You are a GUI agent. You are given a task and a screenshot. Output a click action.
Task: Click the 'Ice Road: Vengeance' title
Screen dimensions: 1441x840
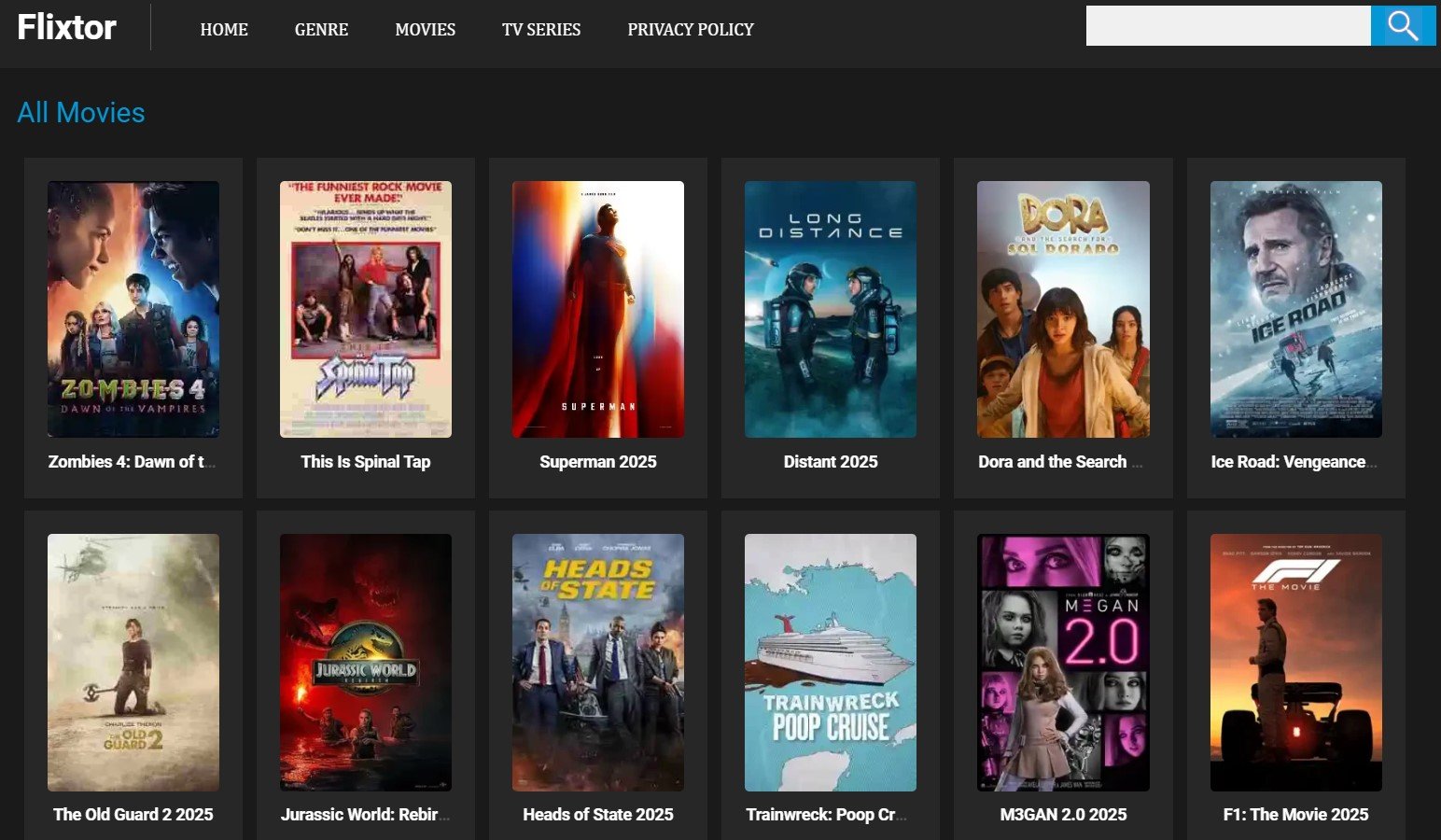1294,462
